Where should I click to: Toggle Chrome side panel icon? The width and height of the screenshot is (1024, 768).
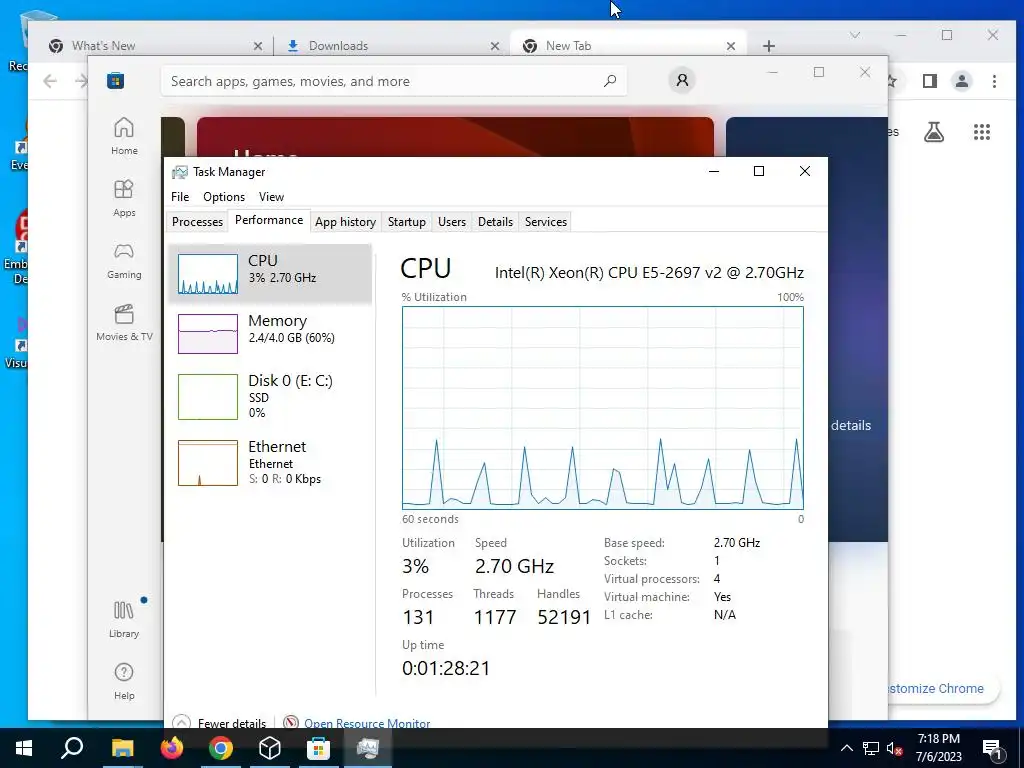pos(929,81)
